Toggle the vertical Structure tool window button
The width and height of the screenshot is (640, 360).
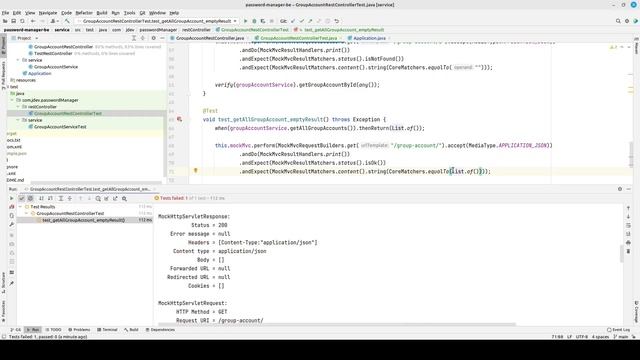(x=3, y=282)
